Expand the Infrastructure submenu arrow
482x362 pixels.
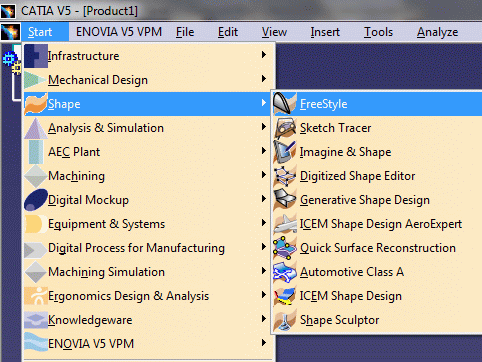tap(264, 54)
